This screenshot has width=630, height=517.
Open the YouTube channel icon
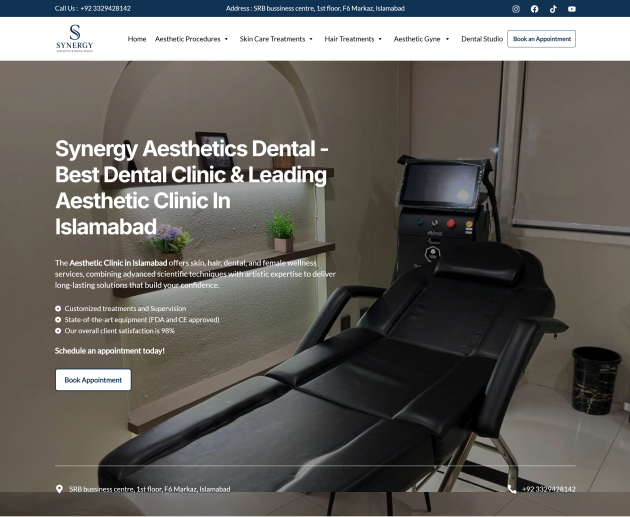point(572,8)
